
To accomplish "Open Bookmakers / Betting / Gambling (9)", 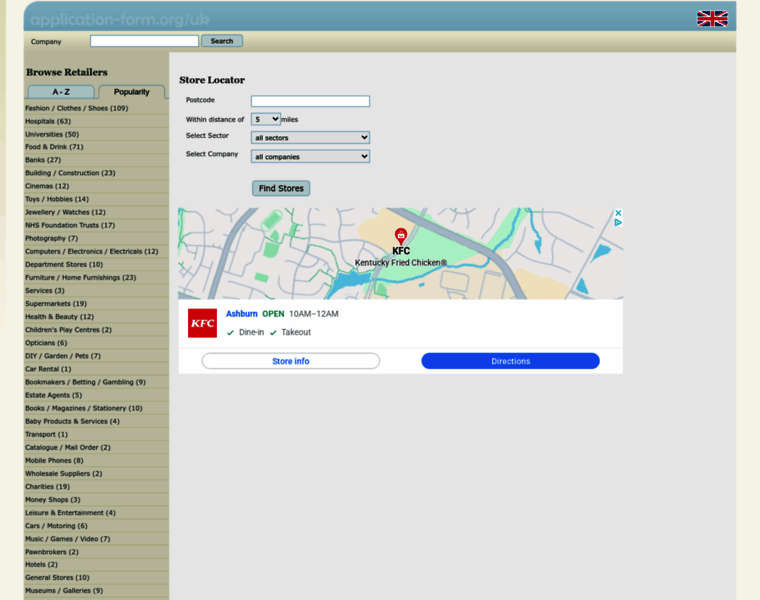I will coord(85,382).
